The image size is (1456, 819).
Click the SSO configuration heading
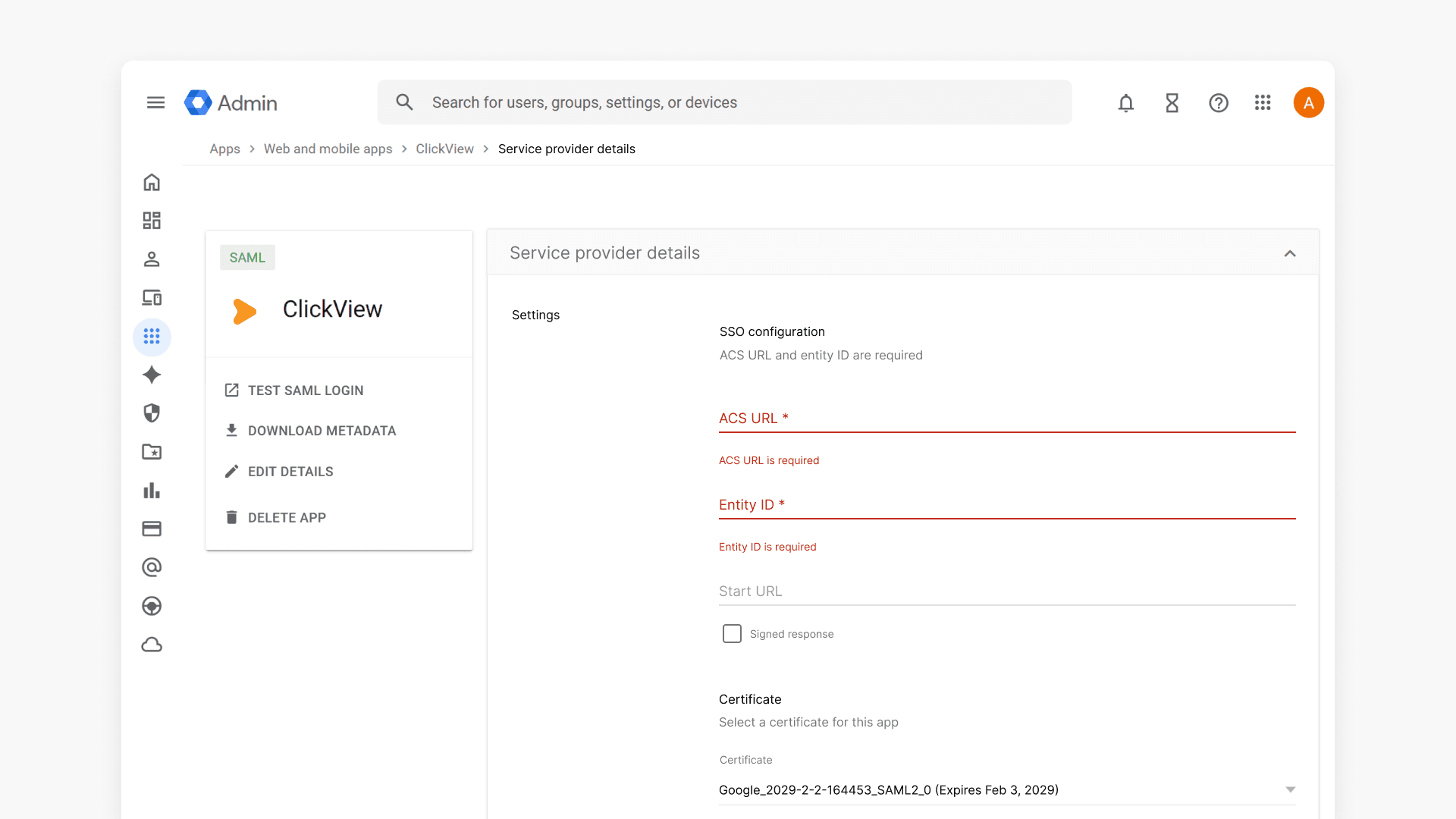coord(772,331)
